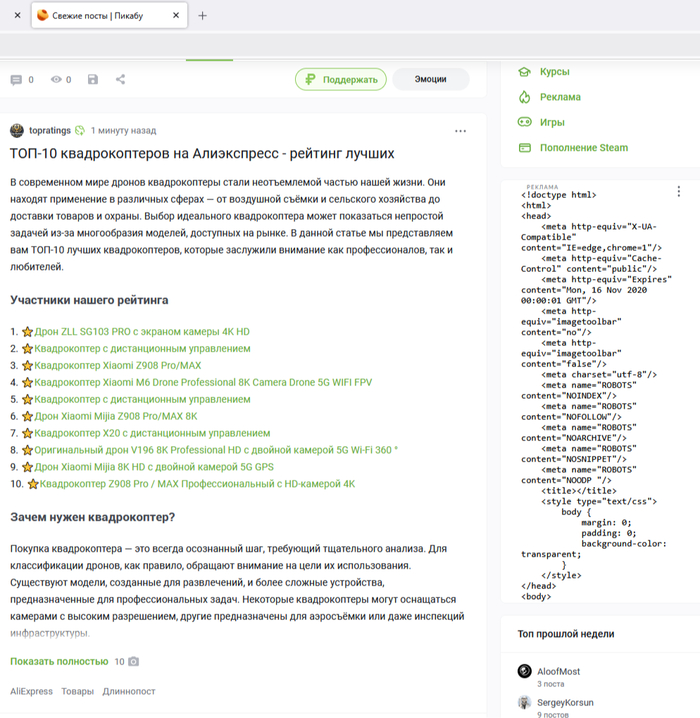This screenshot has height=718, width=700.
Task: Click the РЕКЛАМА ad label
Action: point(542,187)
